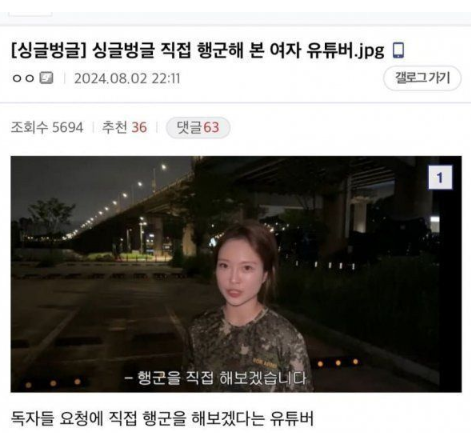
Task: Open the night video screenshot image
Action: [x=236, y=274]
